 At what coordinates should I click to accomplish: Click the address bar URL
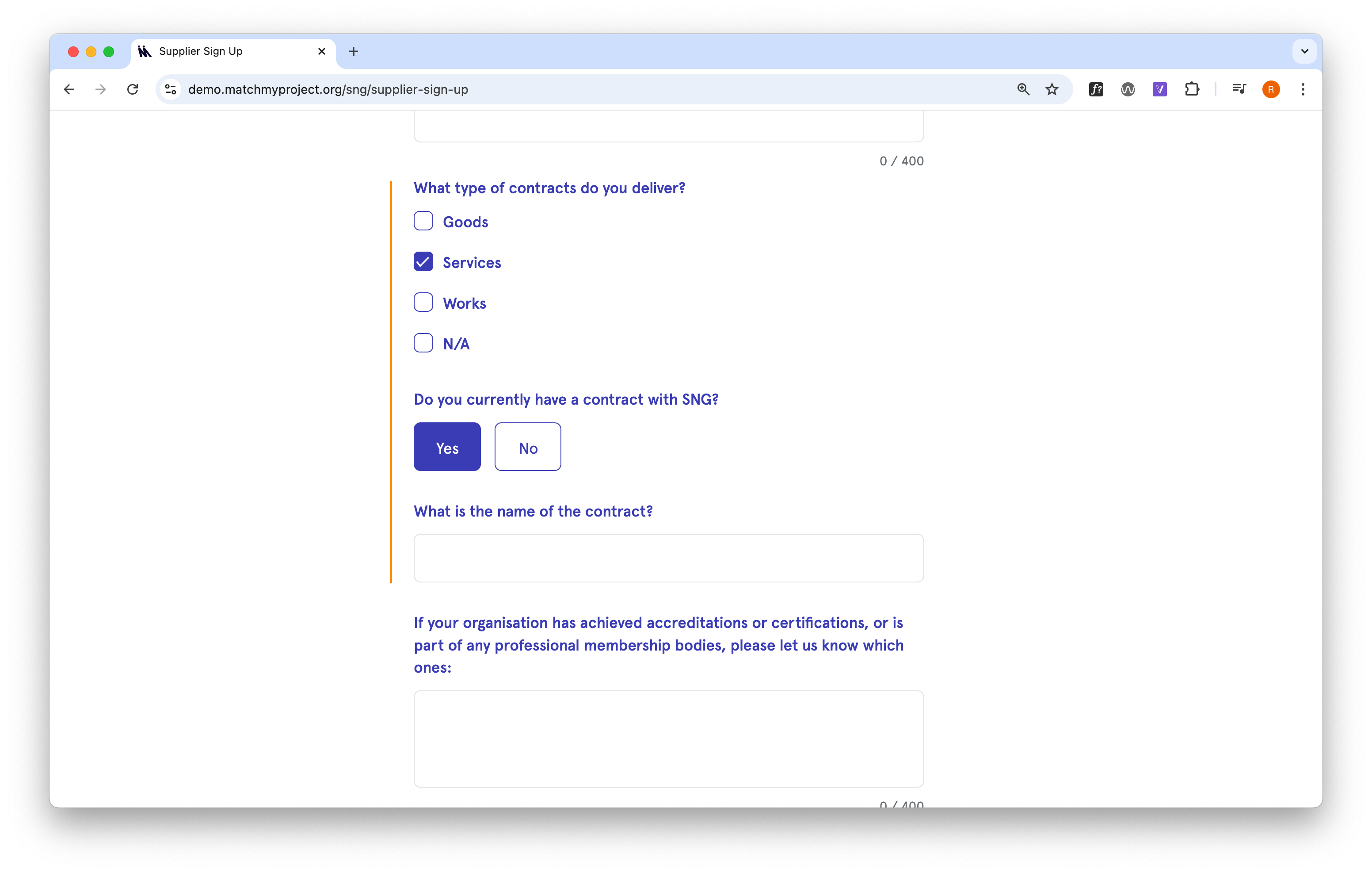pos(328,89)
